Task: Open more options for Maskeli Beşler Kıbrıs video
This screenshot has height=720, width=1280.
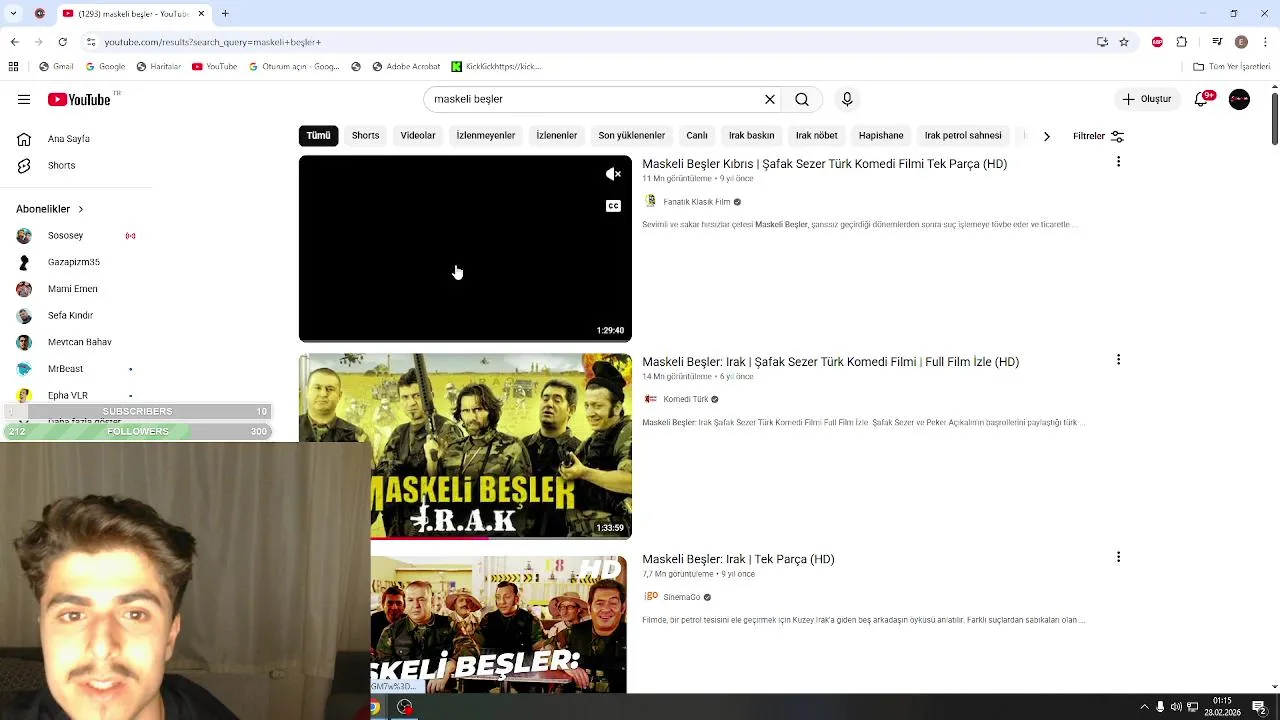Action: coord(1118,162)
